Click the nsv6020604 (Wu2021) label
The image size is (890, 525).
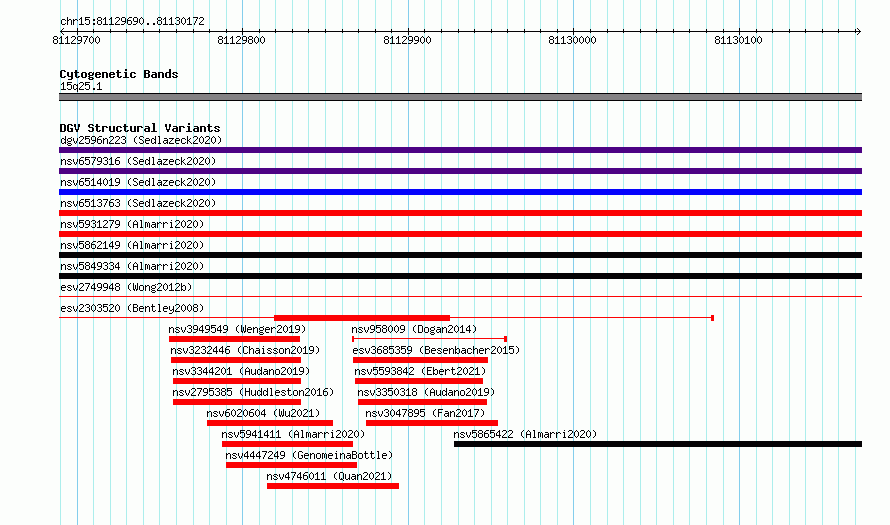tap(263, 413)
